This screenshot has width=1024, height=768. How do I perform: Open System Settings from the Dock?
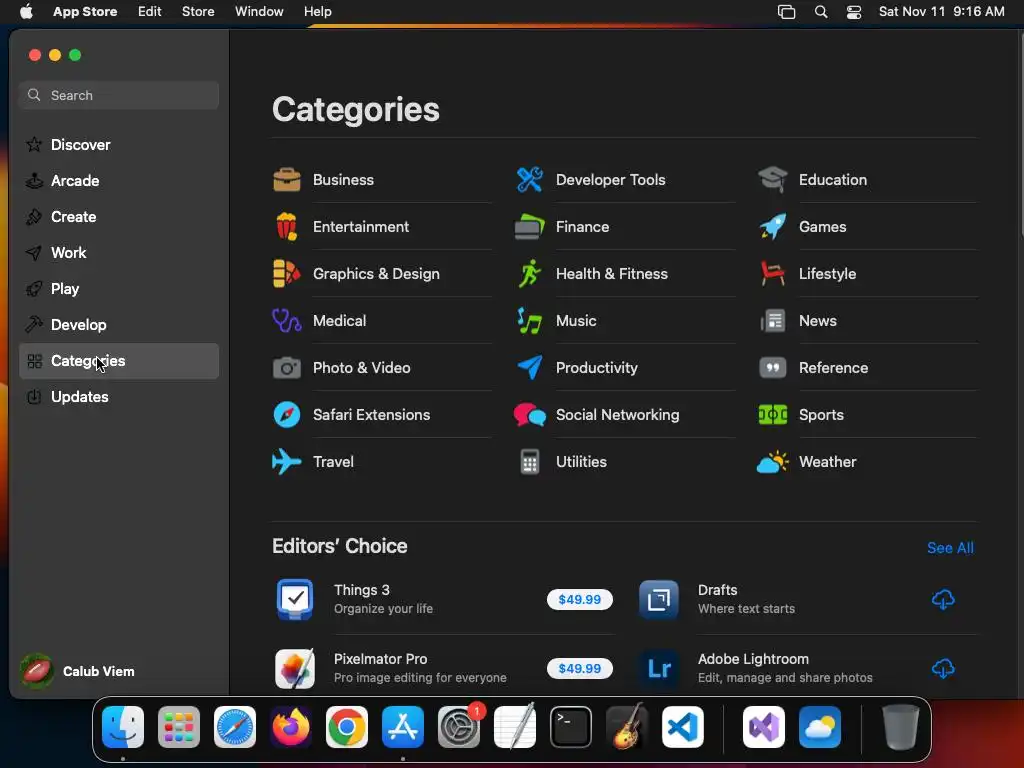pyautogui.click(x=458, y=727)
